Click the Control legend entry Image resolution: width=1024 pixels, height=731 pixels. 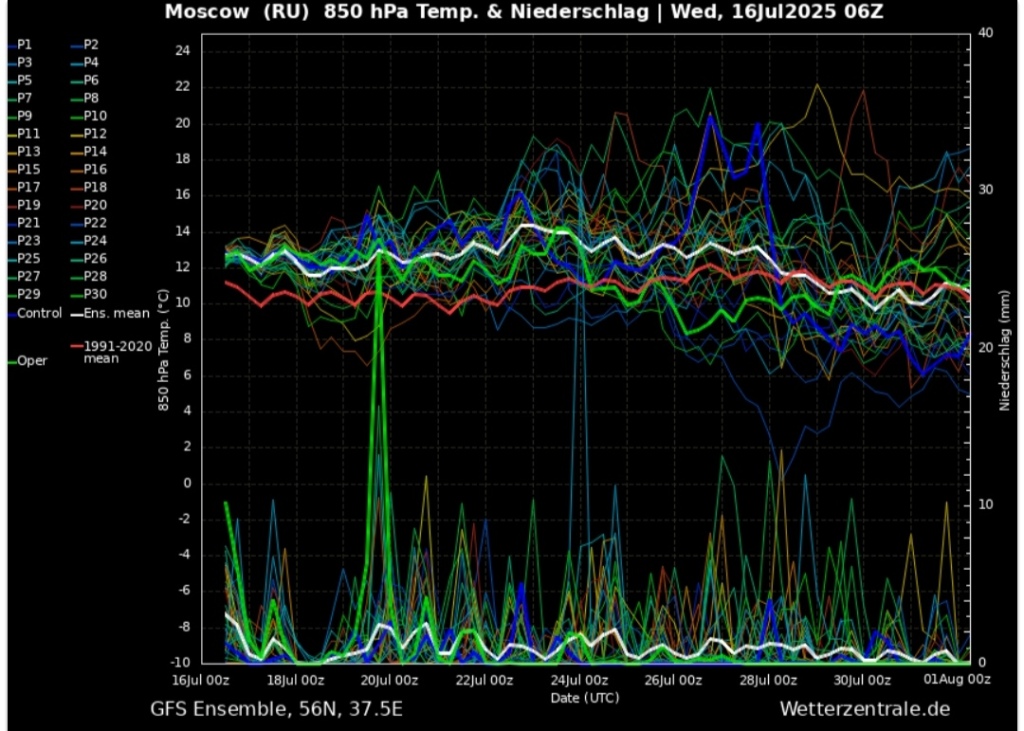[39, 313]
